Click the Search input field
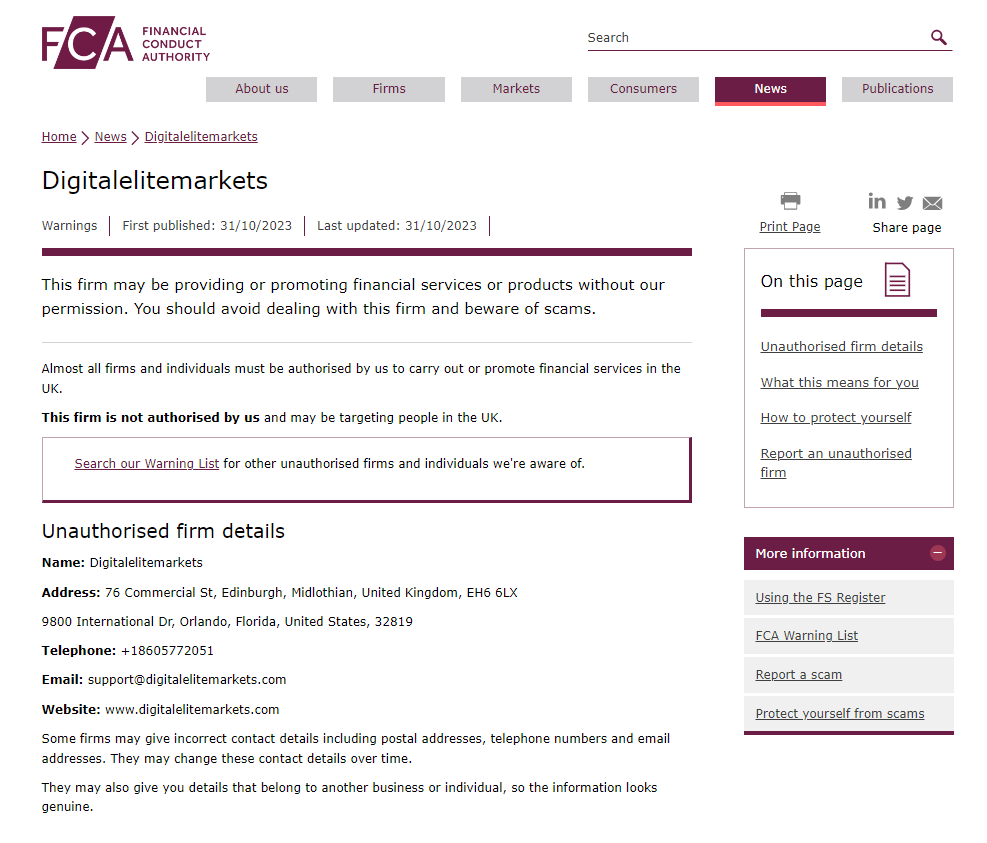Image resolution: width=987 pixels, height=843 pixels. 755,38
